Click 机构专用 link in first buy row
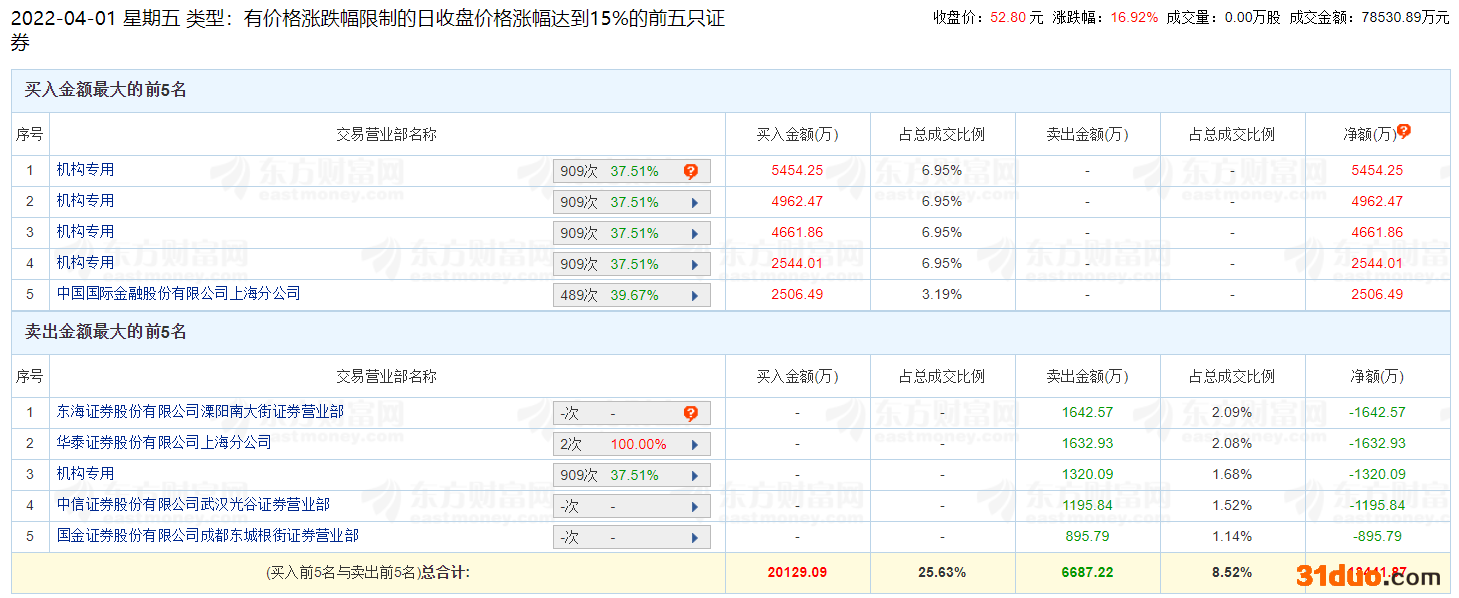Screen dimensions: 1459x598 coord(85,169)
